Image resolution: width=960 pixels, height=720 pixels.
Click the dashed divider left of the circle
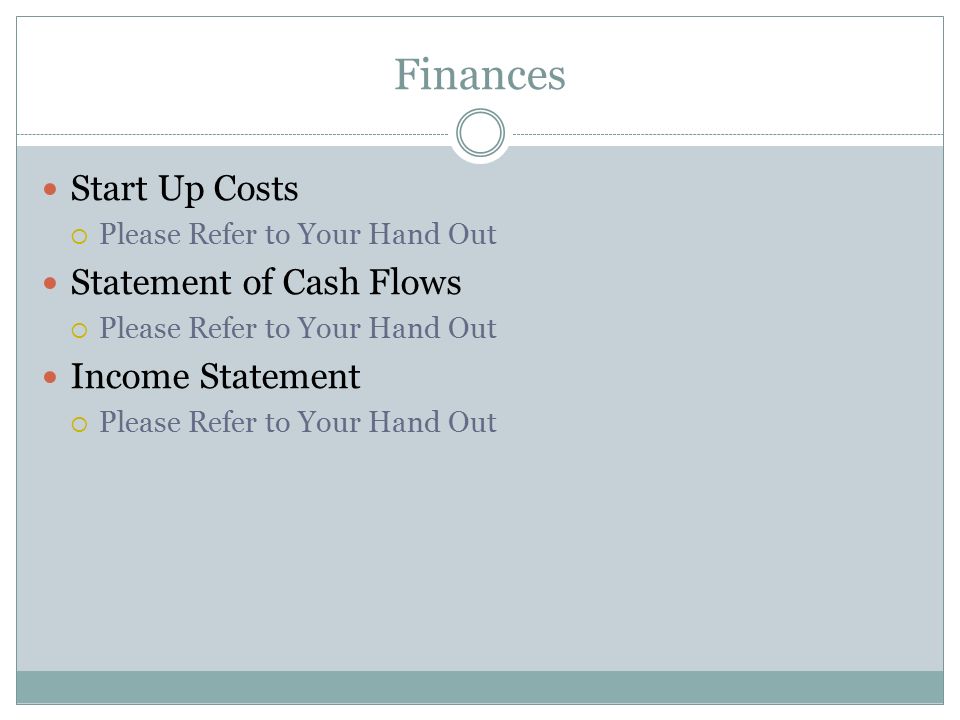[x=233, y=134]
